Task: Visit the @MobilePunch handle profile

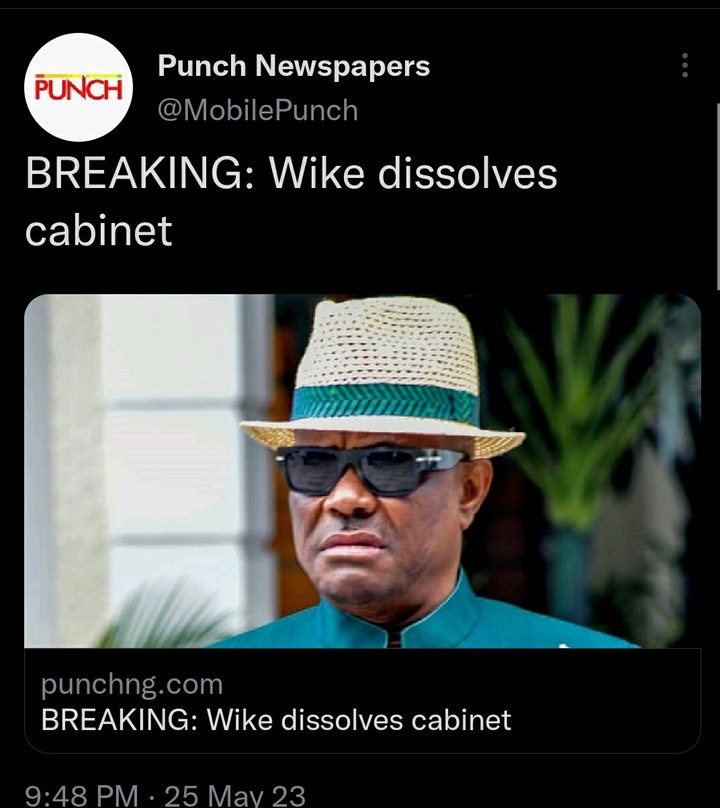Action: click(x=258, y=110)
